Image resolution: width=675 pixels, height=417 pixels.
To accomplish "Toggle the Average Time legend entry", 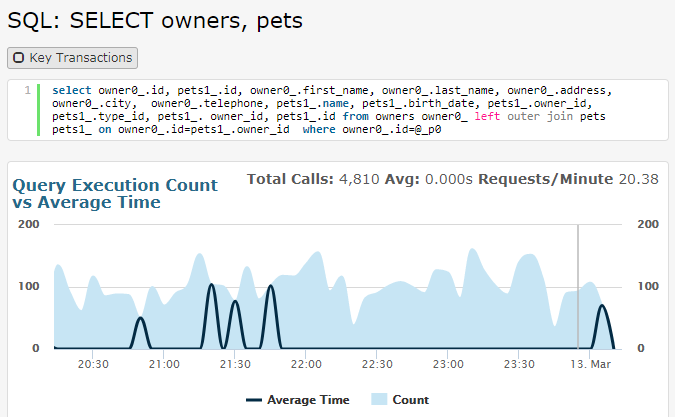I will coord(297,400).
